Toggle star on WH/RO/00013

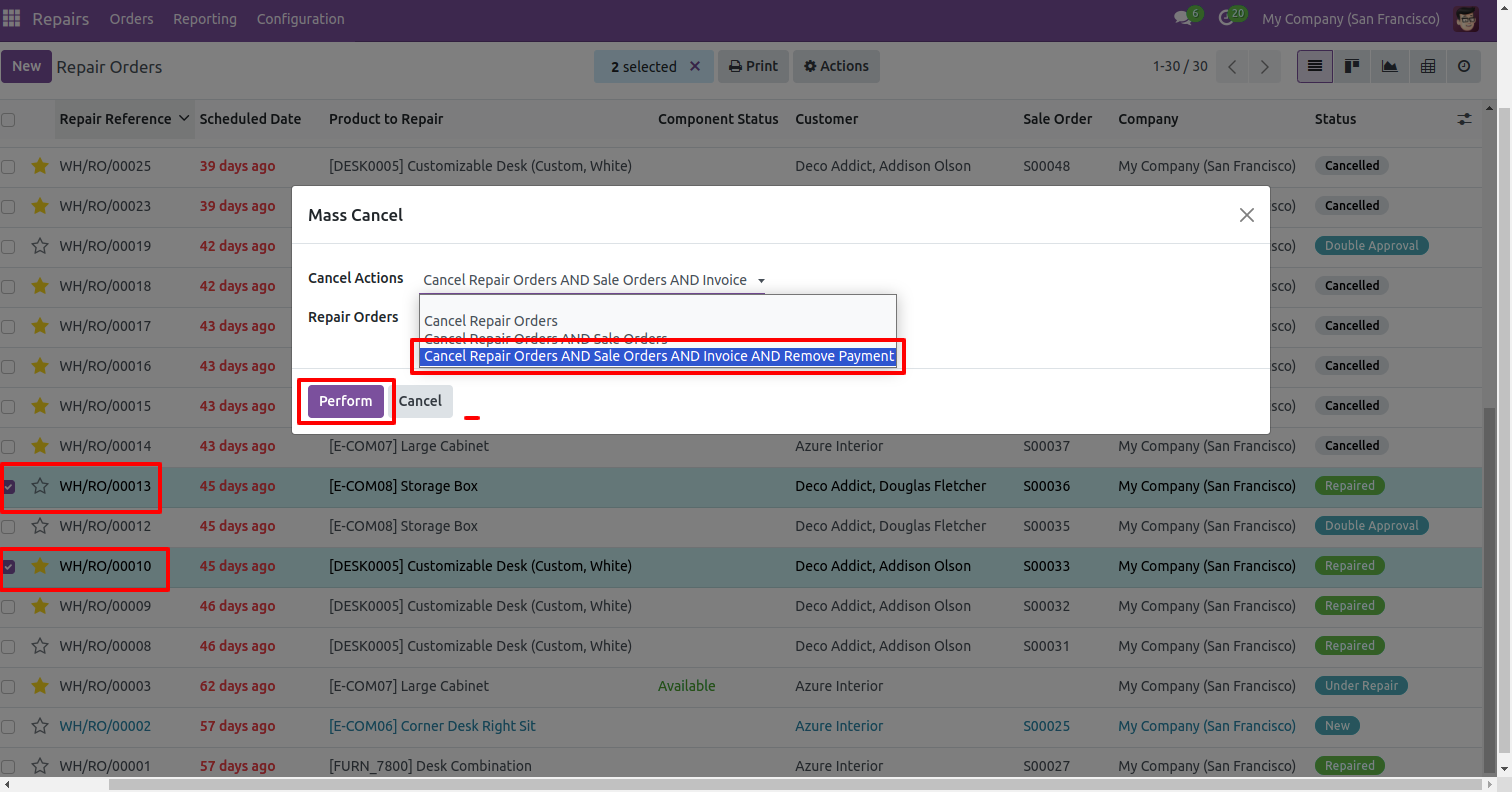(x=40, y=486)
